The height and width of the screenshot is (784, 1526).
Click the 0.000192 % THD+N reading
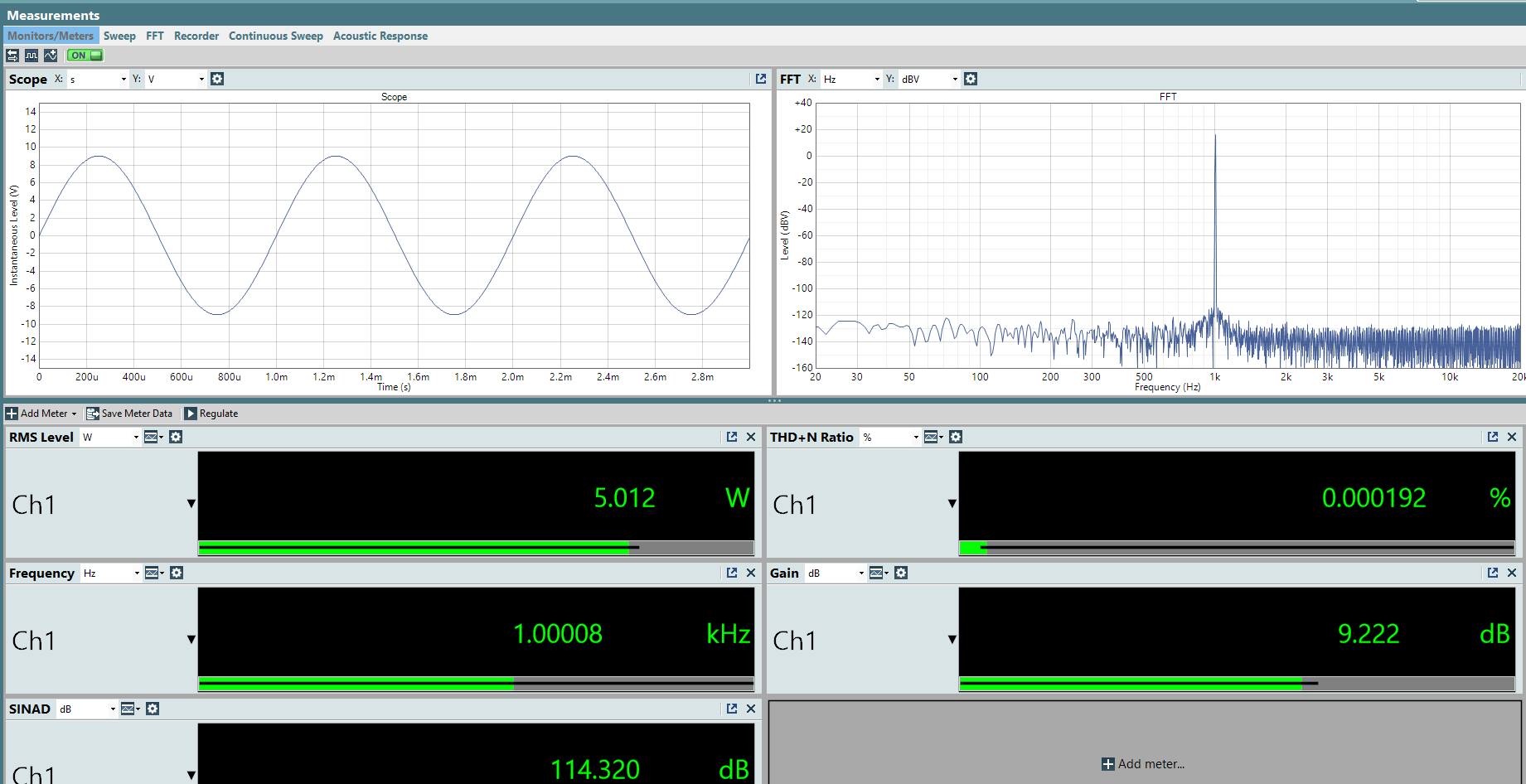pyautogui.click(x=1373, y=497)
